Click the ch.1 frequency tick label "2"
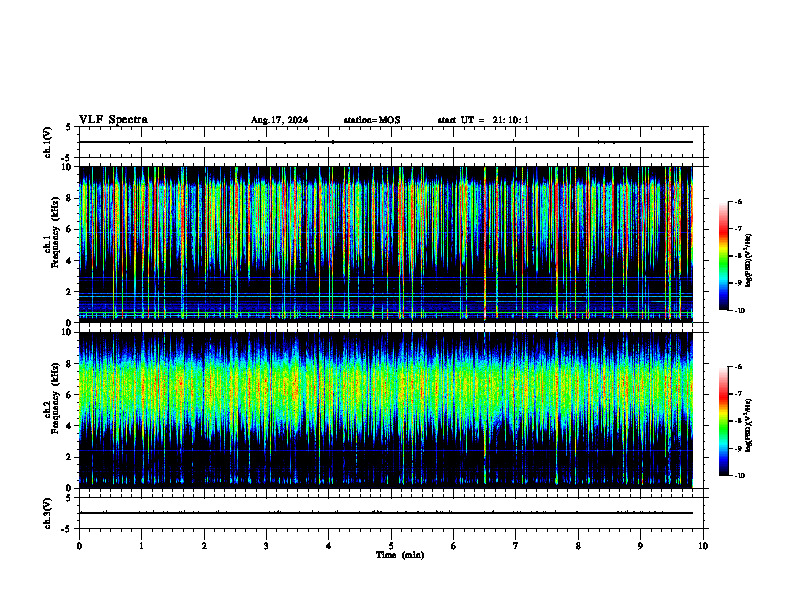 point(70,292)
